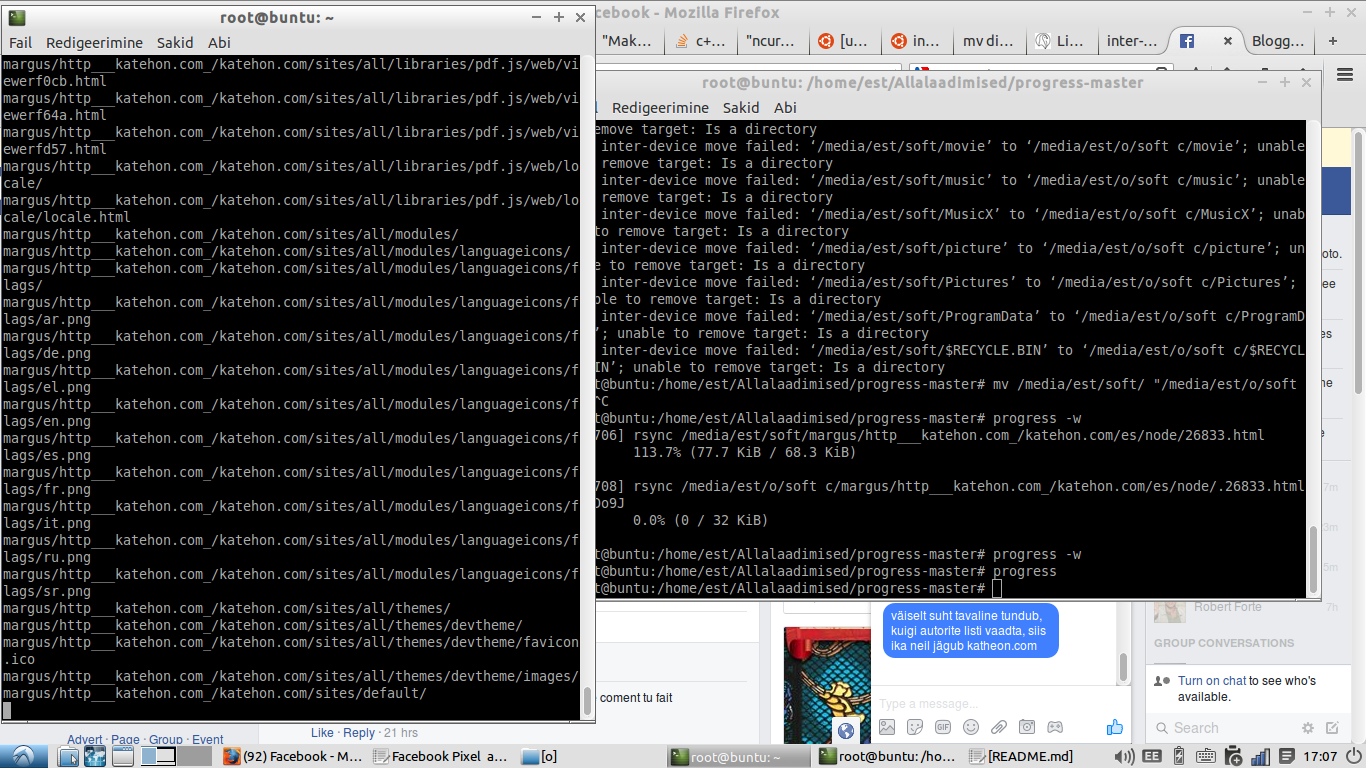Screen dimensions: 1366x768
Task: Open the keyboard tray icon
Action: point(1205,757)
